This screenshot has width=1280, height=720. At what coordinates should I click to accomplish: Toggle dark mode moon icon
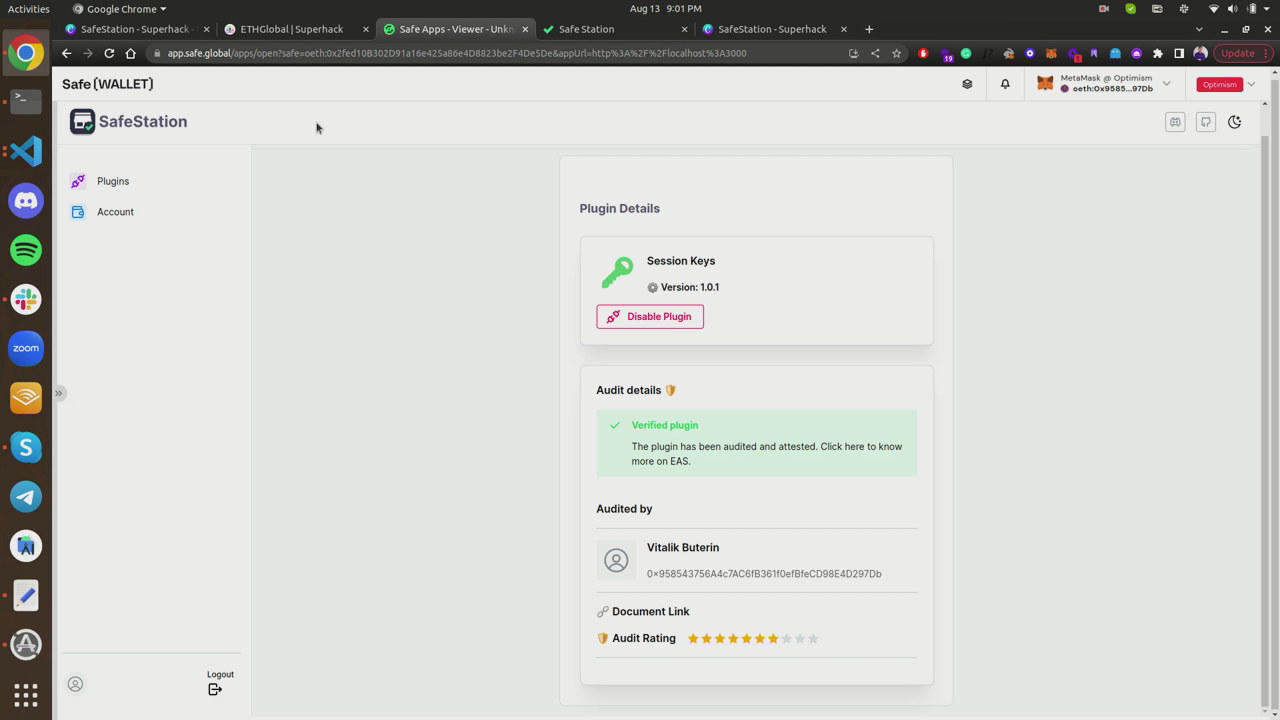point(1235,122)
